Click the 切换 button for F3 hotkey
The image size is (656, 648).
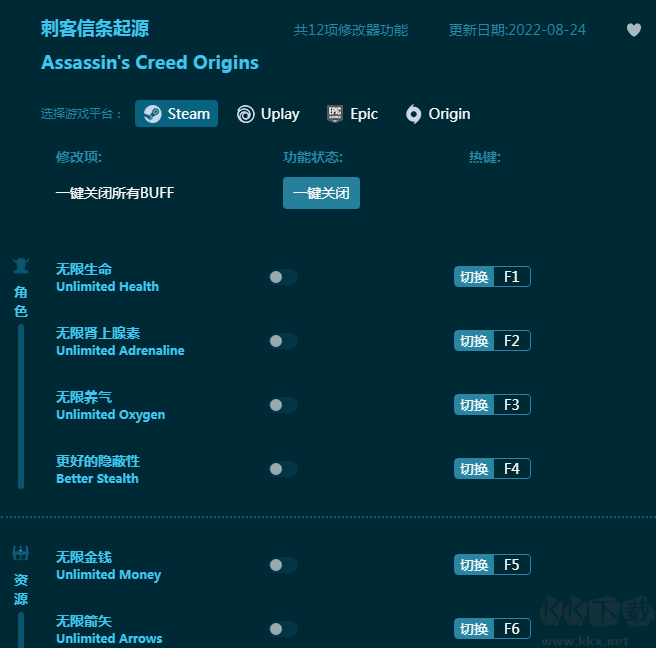pyautogui.click(x=474, y=405)
